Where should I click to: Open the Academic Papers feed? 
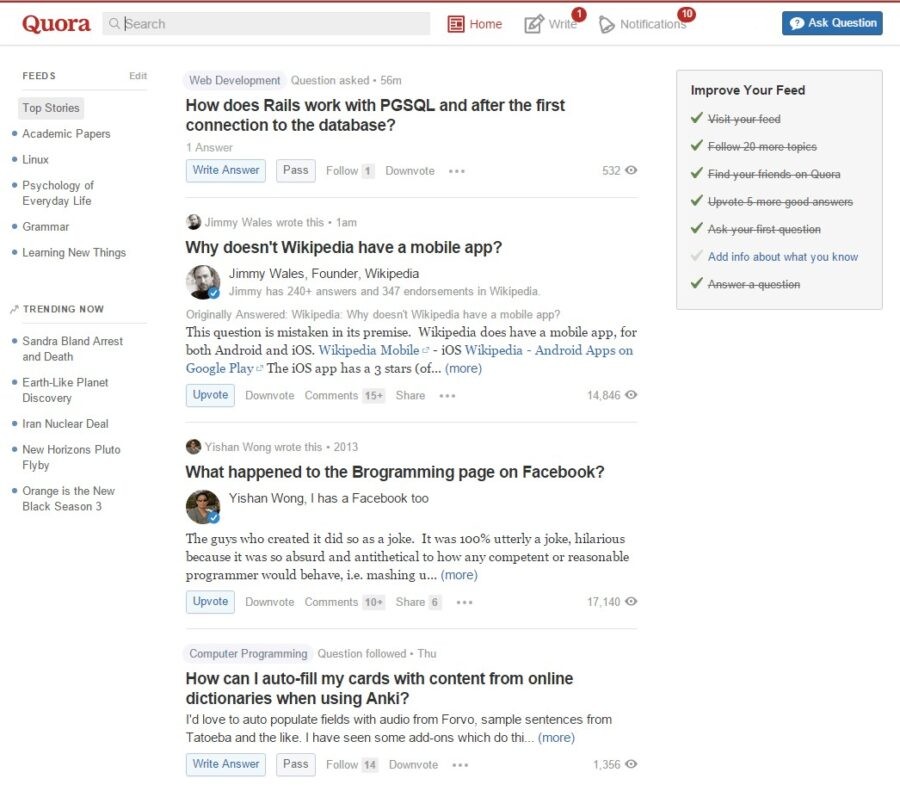(x=66, y=134)
